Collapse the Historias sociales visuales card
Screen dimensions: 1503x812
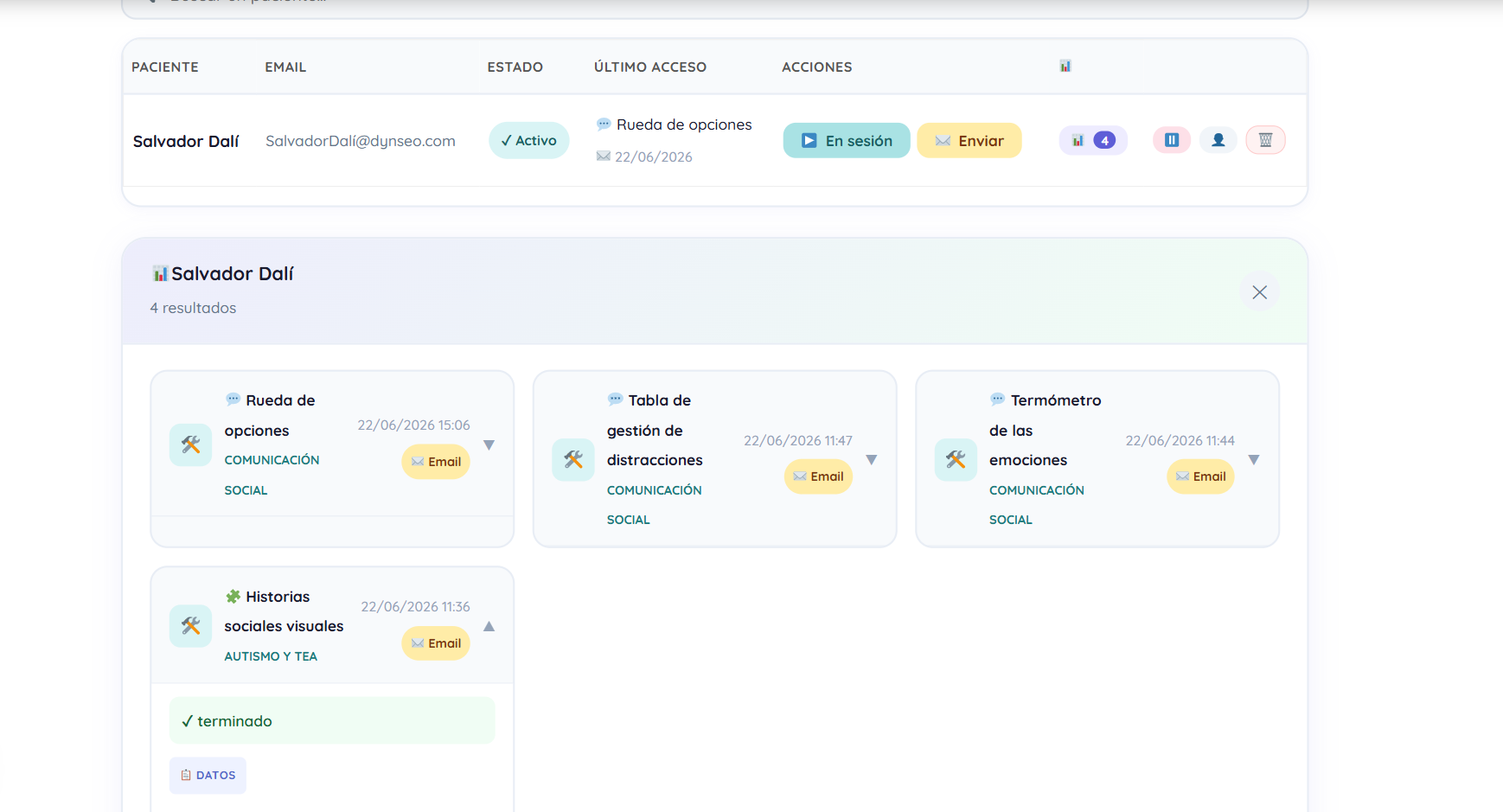489,626
